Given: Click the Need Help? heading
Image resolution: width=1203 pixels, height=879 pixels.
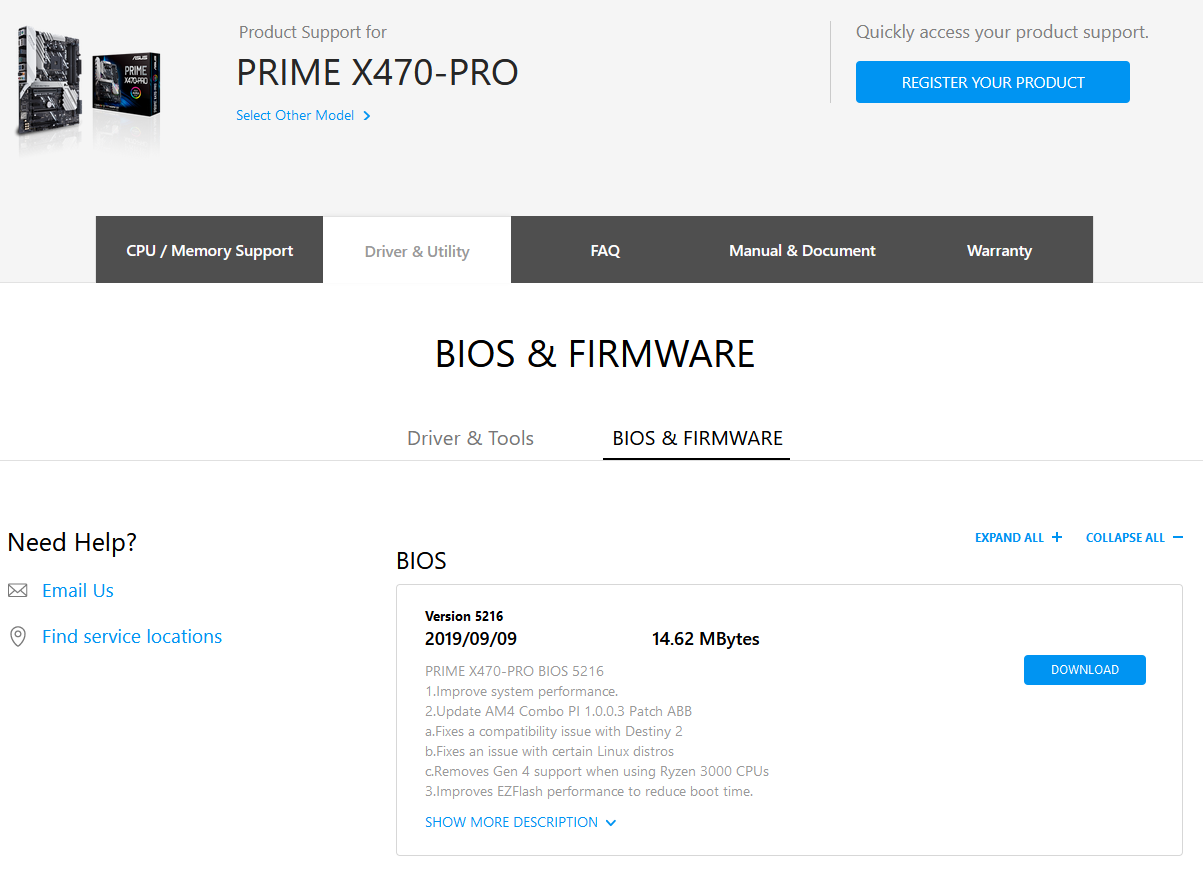Looking at the screenshot, I should point(72,543).
